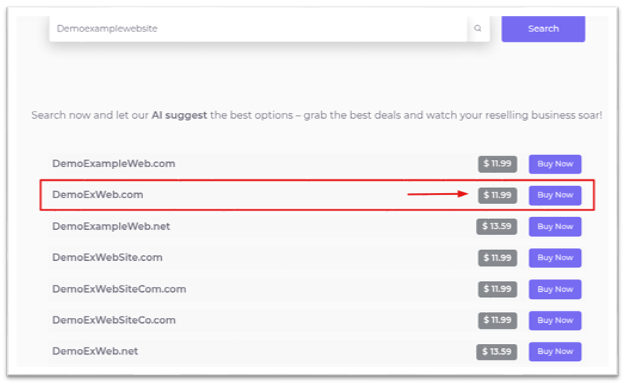Screen dimensions: 624x386
Task: Select the DemoExWeb.net domain name
Action: (x=95, y=351)
